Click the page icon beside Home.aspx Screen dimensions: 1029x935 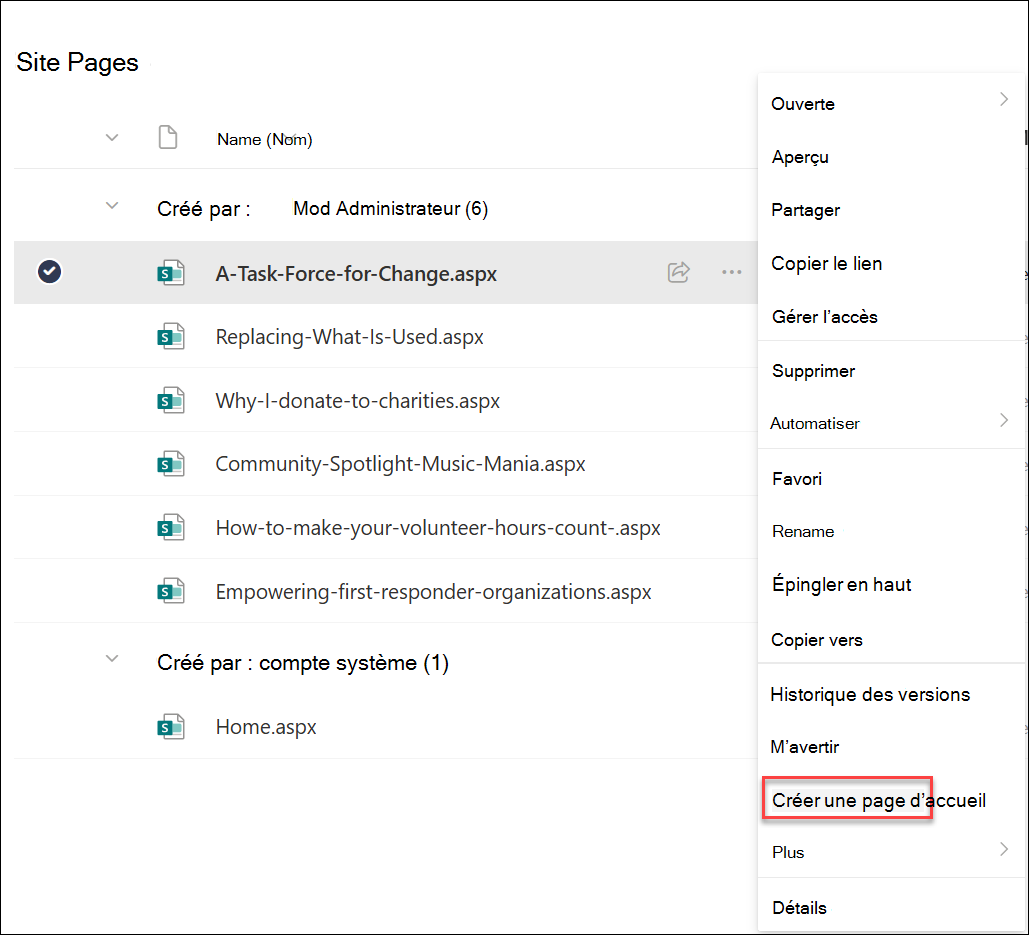tap(171, 727)
